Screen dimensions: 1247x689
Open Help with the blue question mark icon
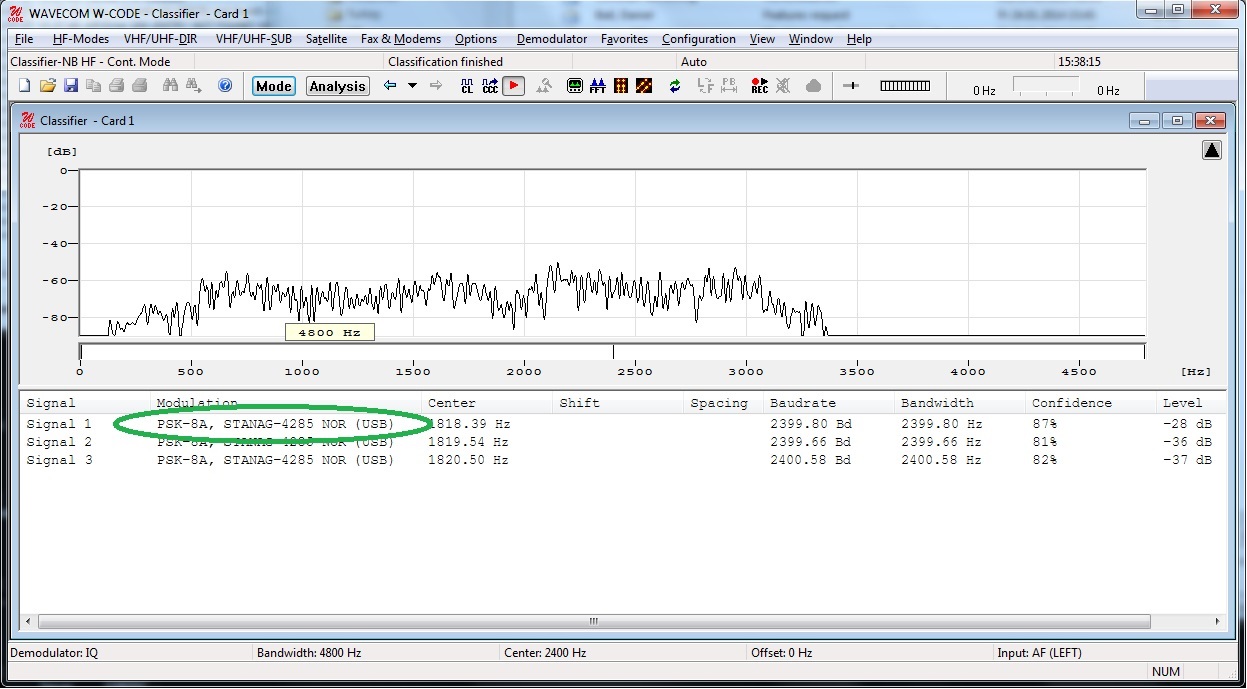click(225, 86)
